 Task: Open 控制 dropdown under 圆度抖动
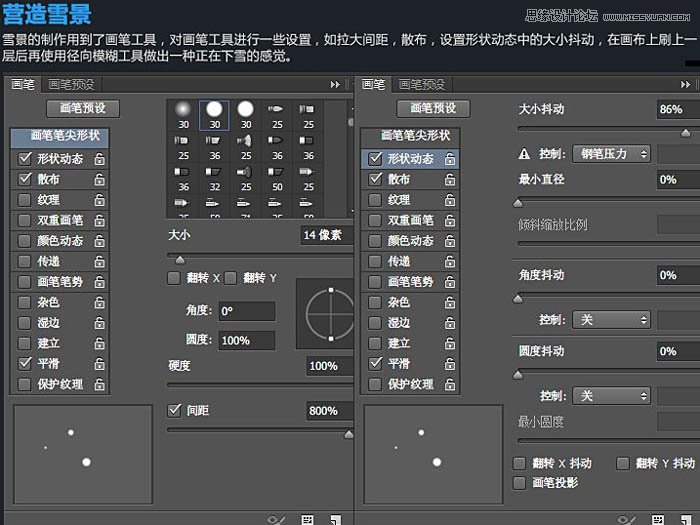(x=611, y=396)
